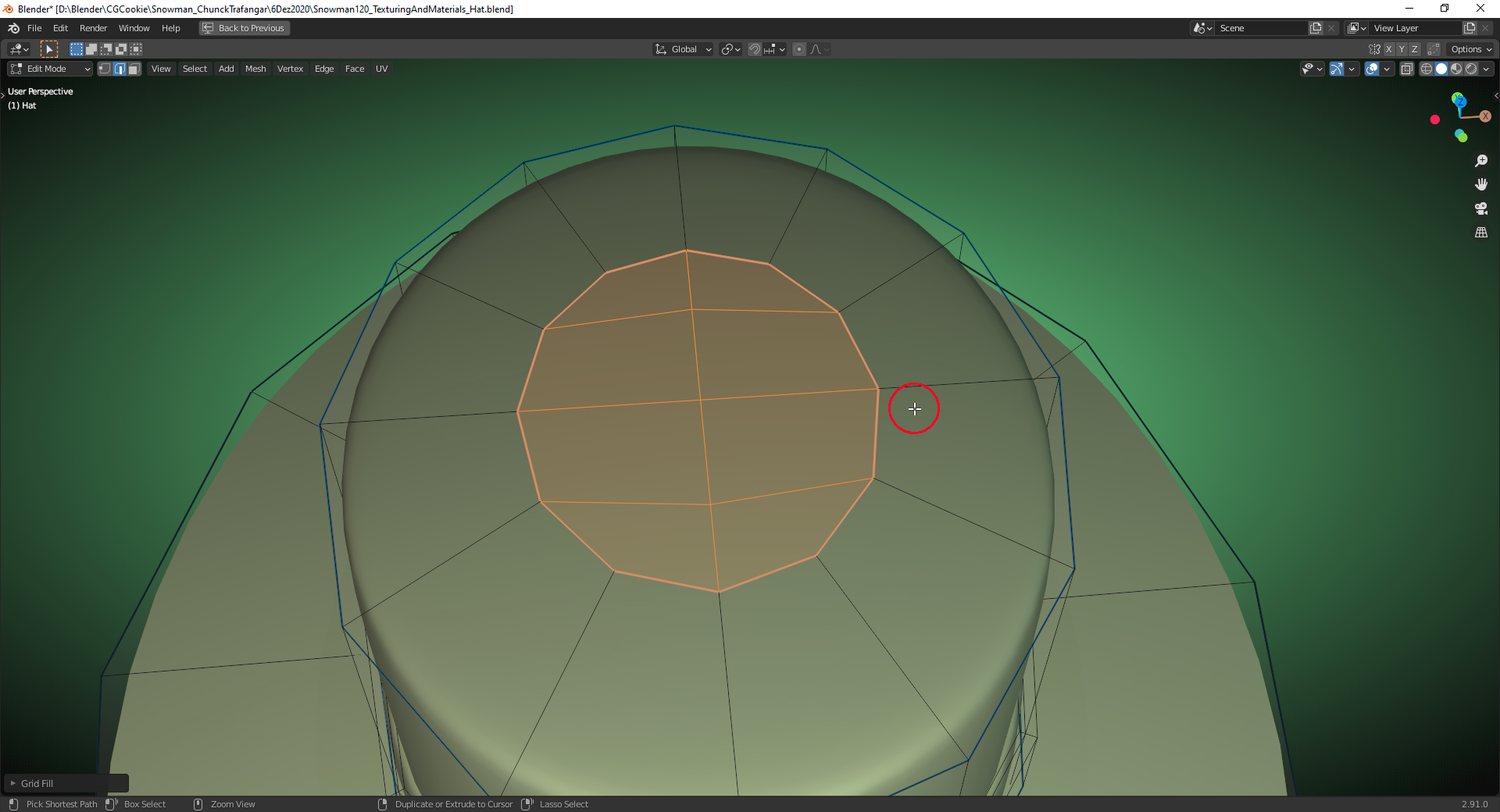The width and height of the screenshot is (1500, 812).
Task: Select the Move hand tool in viewport sidebar
Action: (1482, 184)
